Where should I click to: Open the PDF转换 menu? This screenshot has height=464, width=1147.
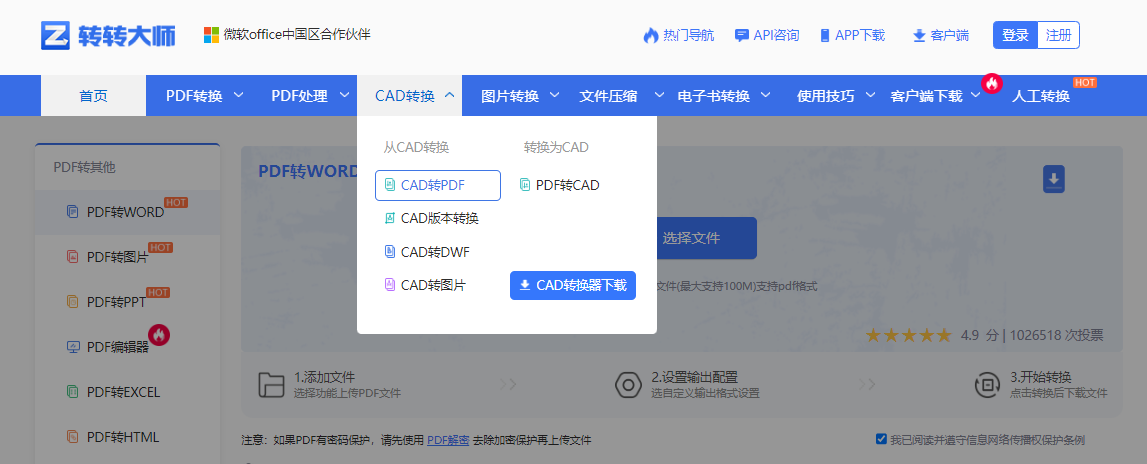coord(194,96)
